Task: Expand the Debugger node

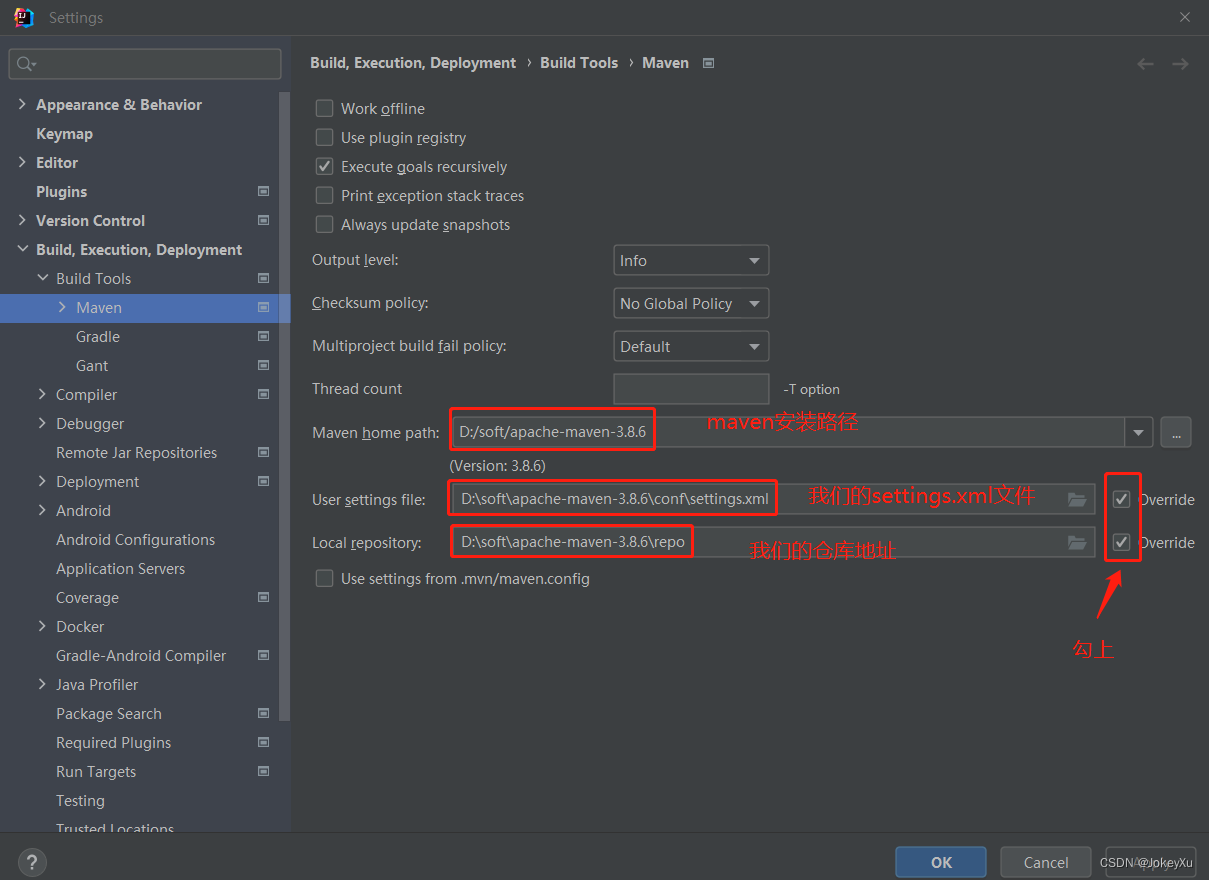Action: coord(42,423)
